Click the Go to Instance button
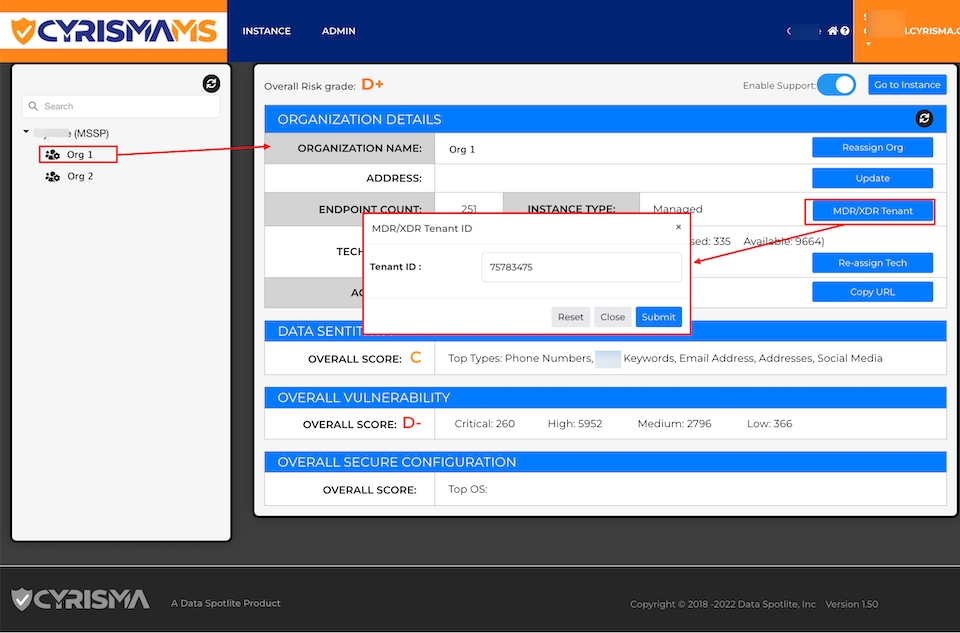Image resolution: width=960 pixels, height=633 pixels. point(906,85)
